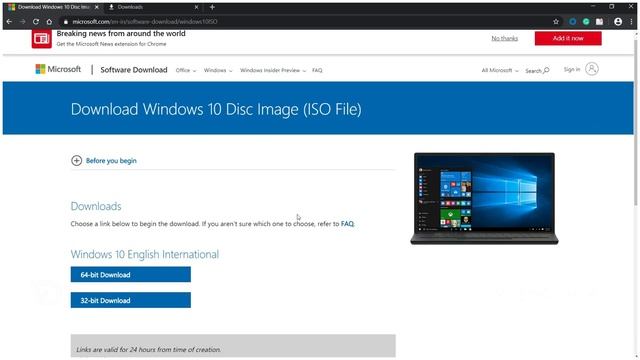The height and width of the screenshot is (360, 640).
Task: Restore down the Chrome window
Action: pos(611,7)
